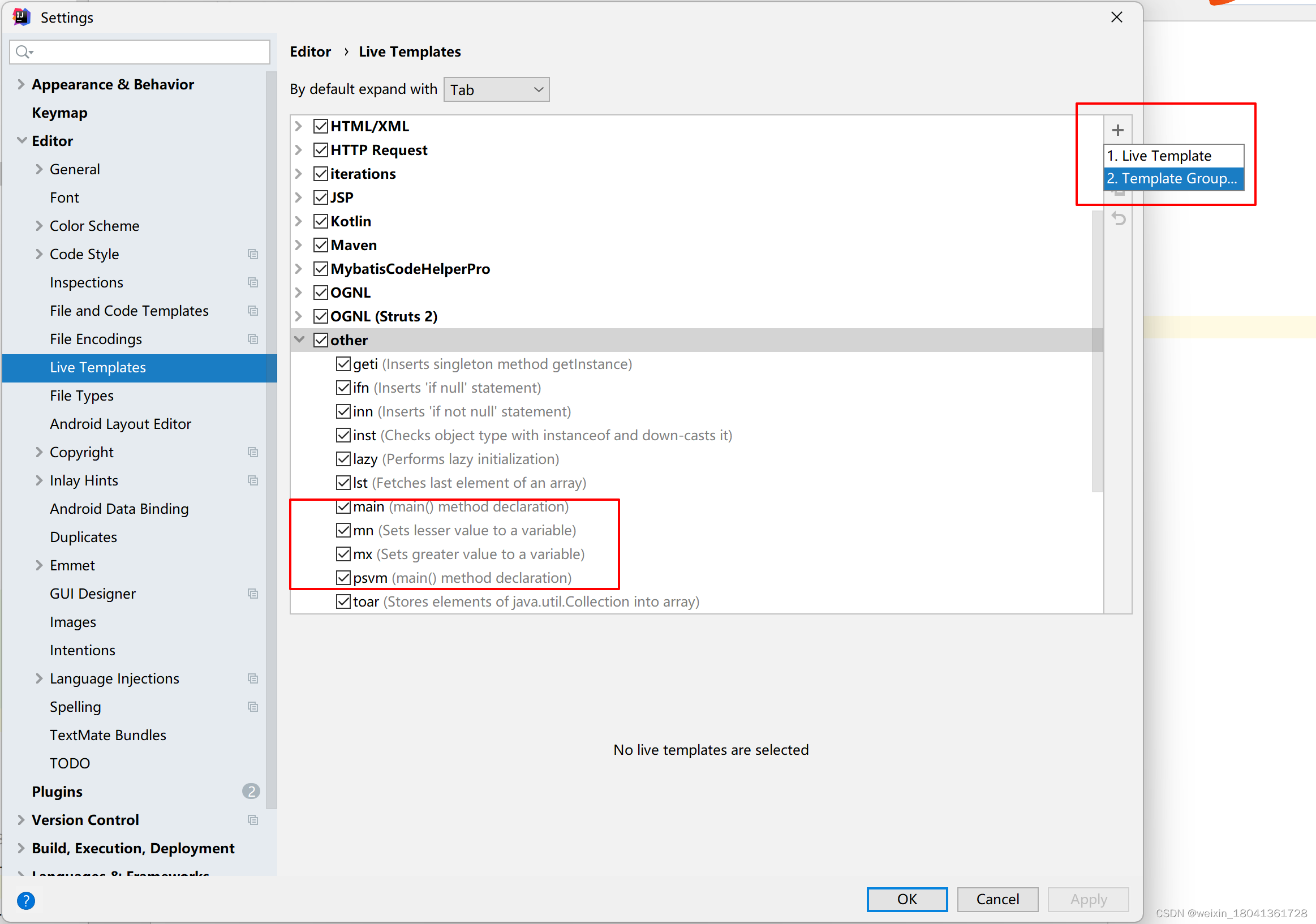The width and height of the screenshot is (1316, 924).
Task: Expand the HTML/XML template group
Action: [x=299, y=126]
